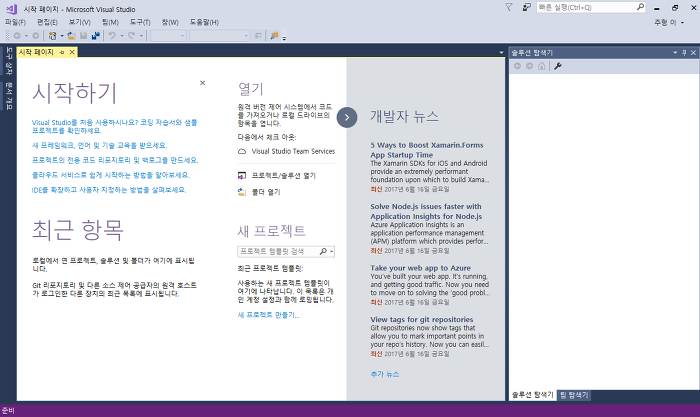Open the 문서 개요 side tab
700x417 pixels.
(x=9, y=96)
